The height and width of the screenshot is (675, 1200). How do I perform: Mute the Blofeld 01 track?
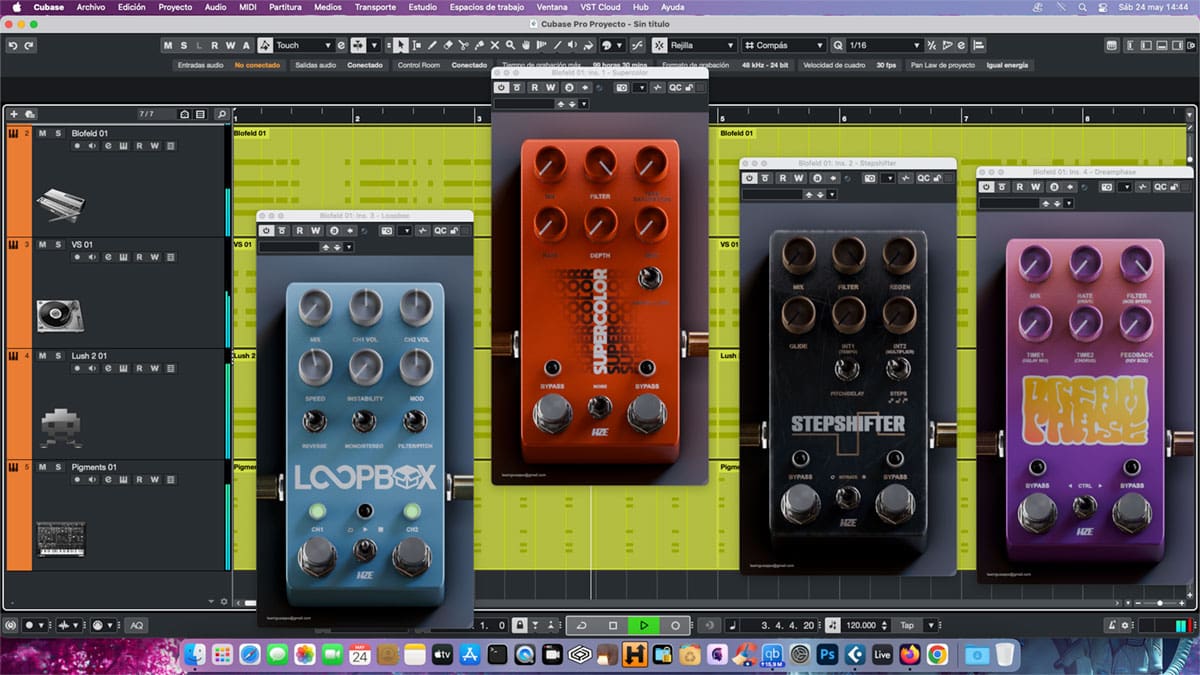point(43,133)
